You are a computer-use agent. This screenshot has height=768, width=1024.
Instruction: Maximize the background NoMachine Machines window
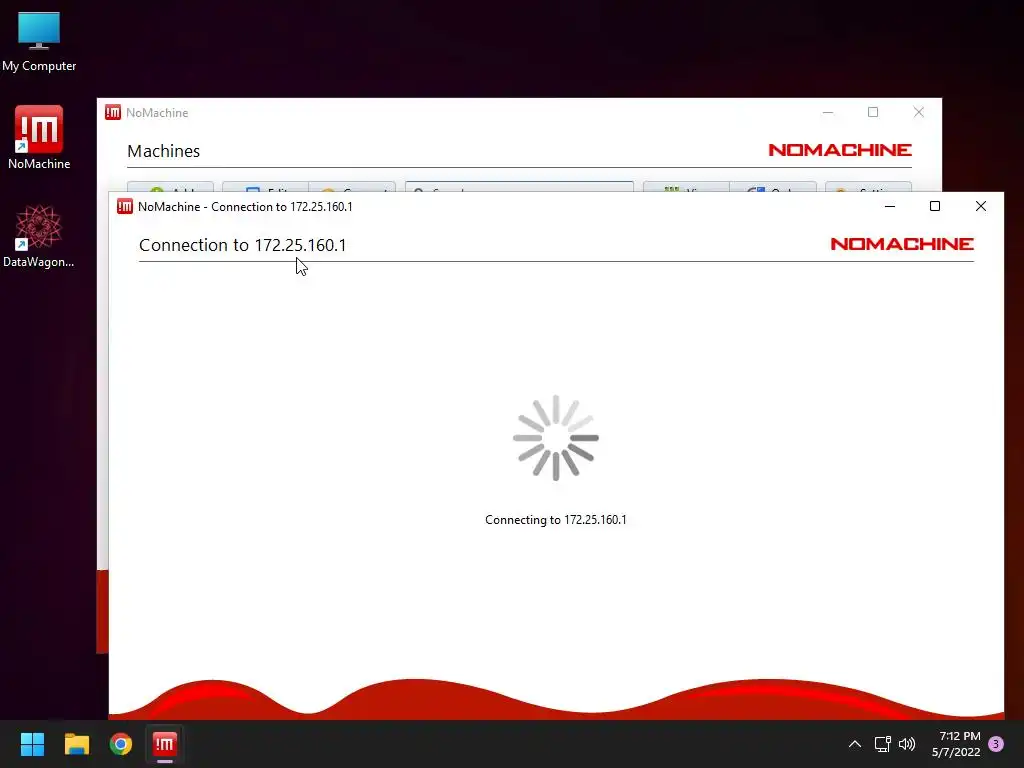(872, 112)
